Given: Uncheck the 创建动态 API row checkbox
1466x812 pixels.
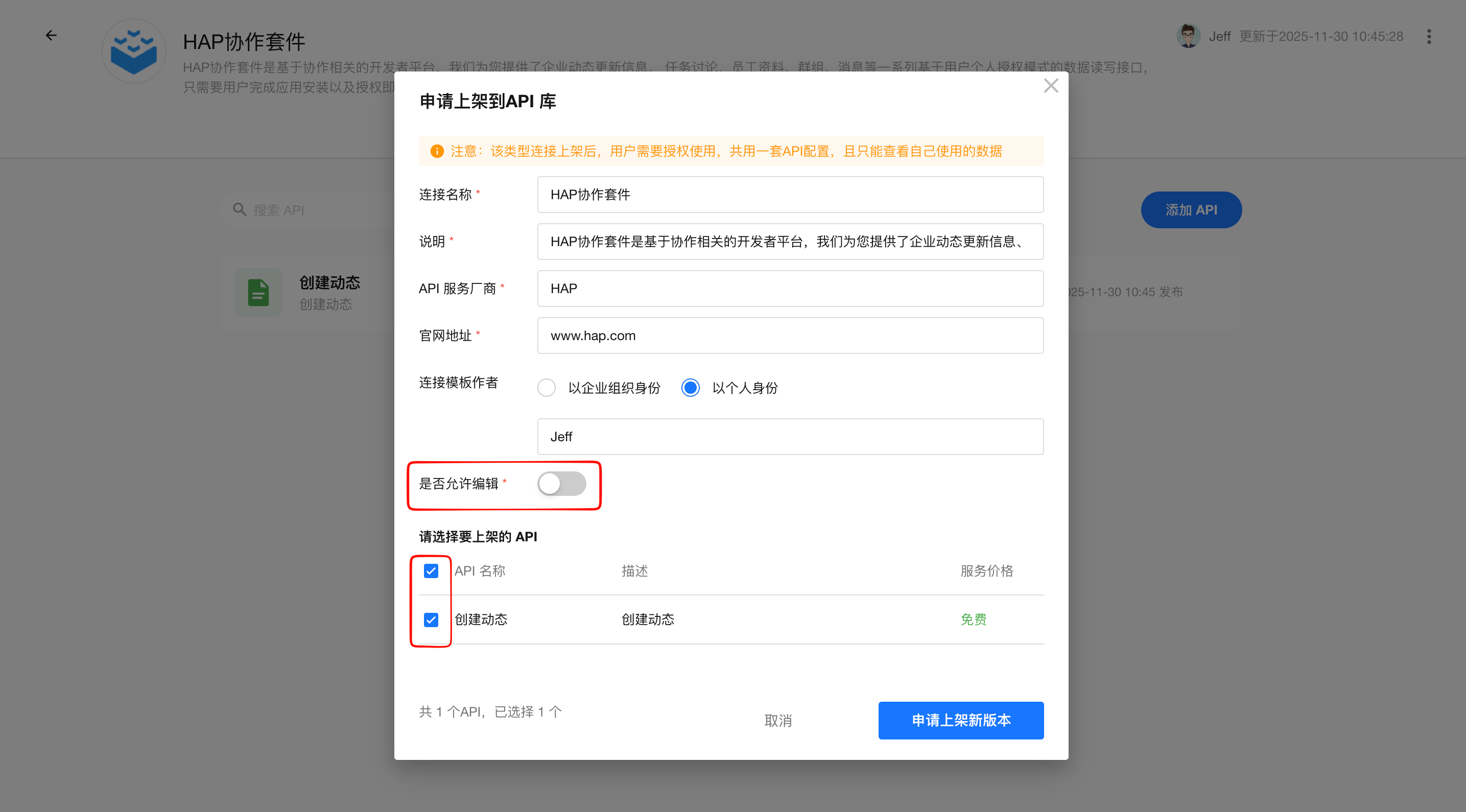Looking at the screenshot, I should coord(431,619).
